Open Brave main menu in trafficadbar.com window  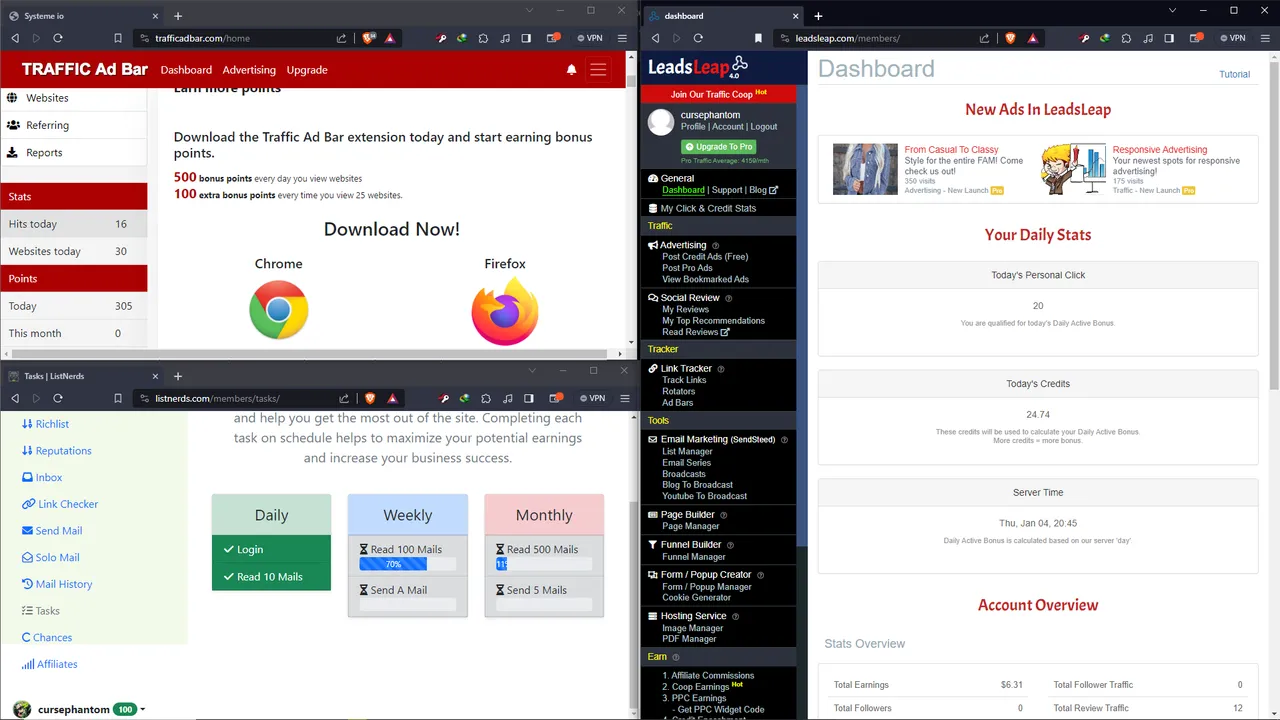pos(620,38)
